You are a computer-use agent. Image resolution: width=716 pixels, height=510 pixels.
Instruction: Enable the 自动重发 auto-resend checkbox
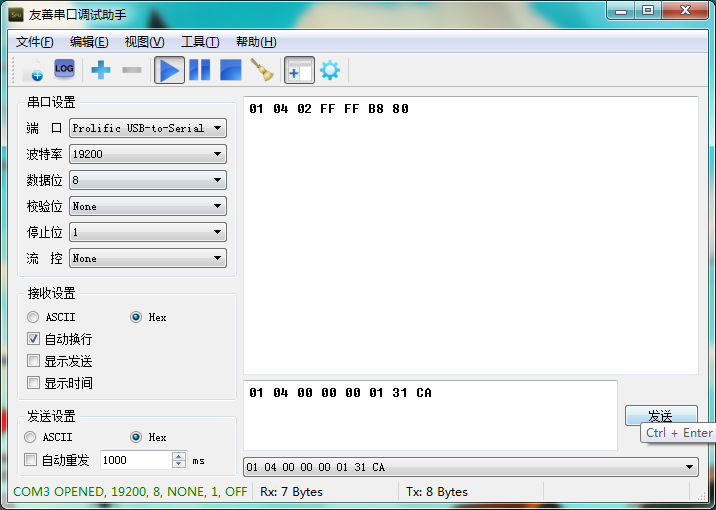tap(31, 460)
